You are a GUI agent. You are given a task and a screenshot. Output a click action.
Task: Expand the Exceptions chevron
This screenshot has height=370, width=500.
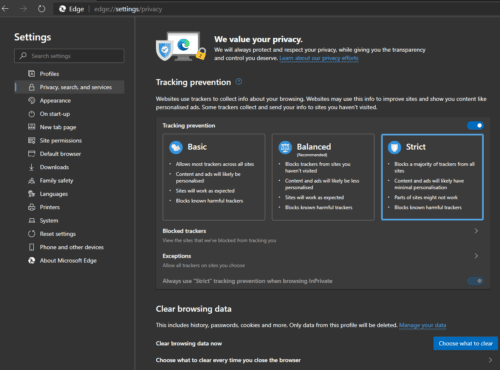[x=476, y=256]
